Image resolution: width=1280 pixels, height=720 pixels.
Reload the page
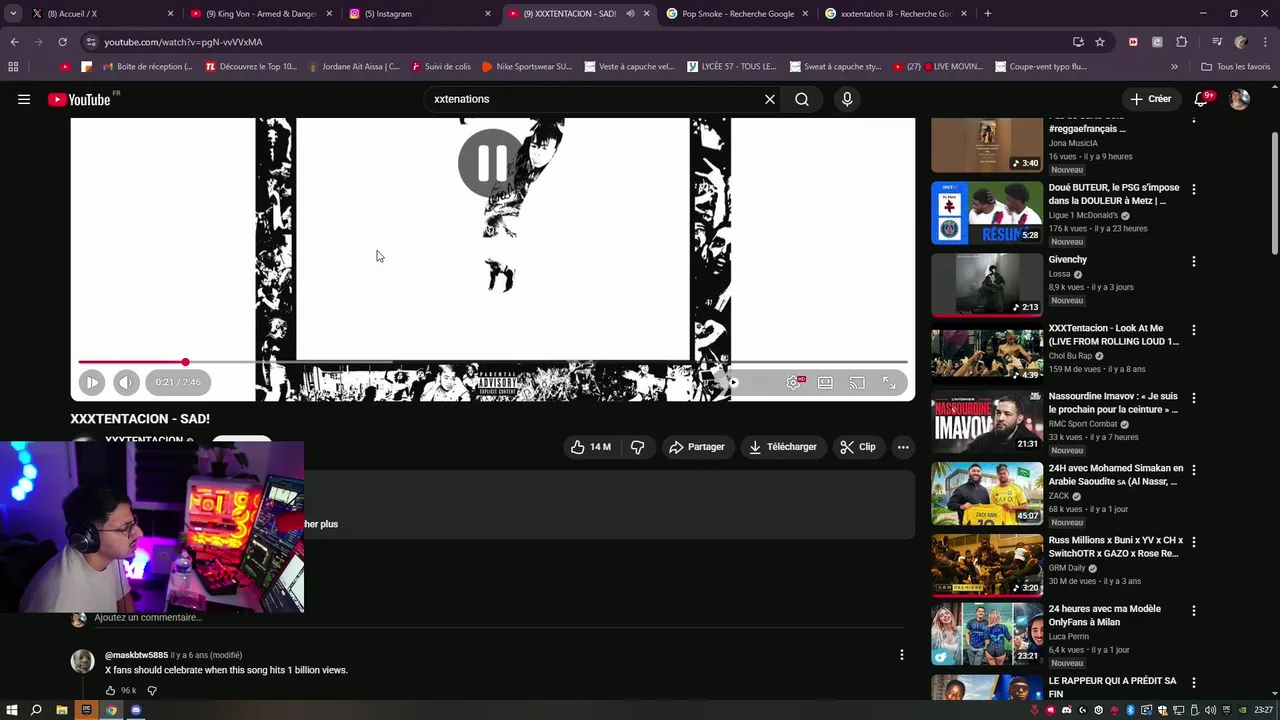(62, 42)
